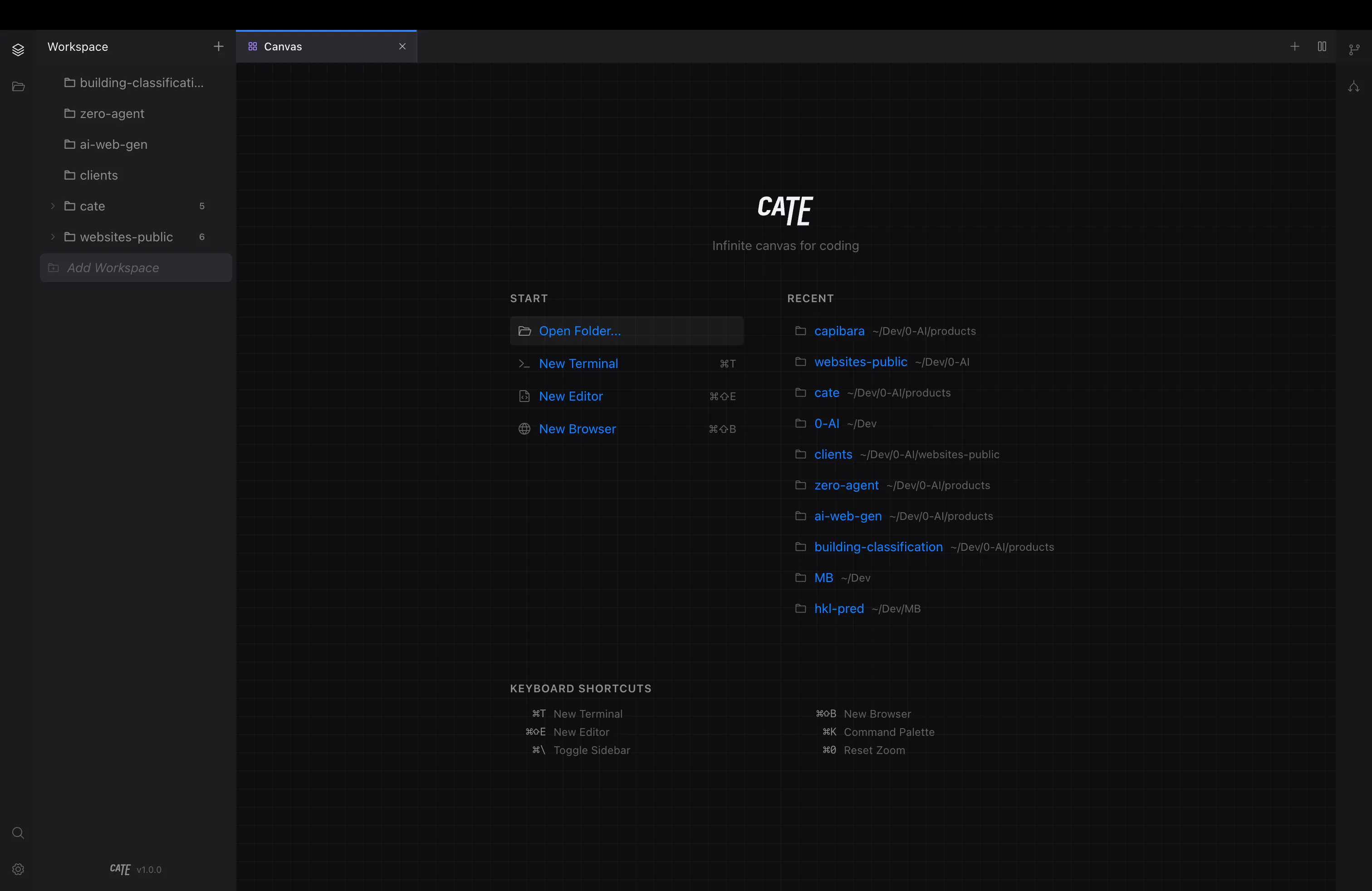Launch a New Browser
Screen dimensions: 1372x891
[627, 429]
